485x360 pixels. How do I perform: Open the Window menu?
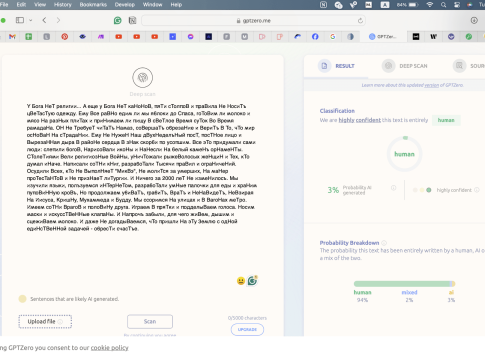(152, 5)
